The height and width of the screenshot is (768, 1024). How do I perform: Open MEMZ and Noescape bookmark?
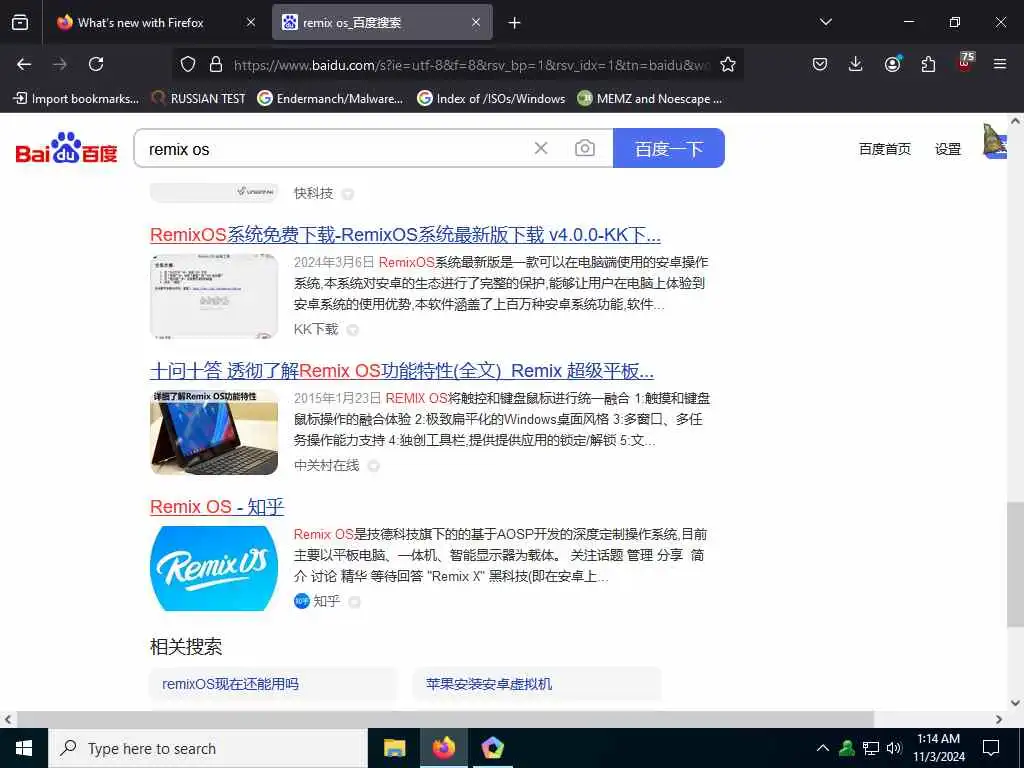650,99
